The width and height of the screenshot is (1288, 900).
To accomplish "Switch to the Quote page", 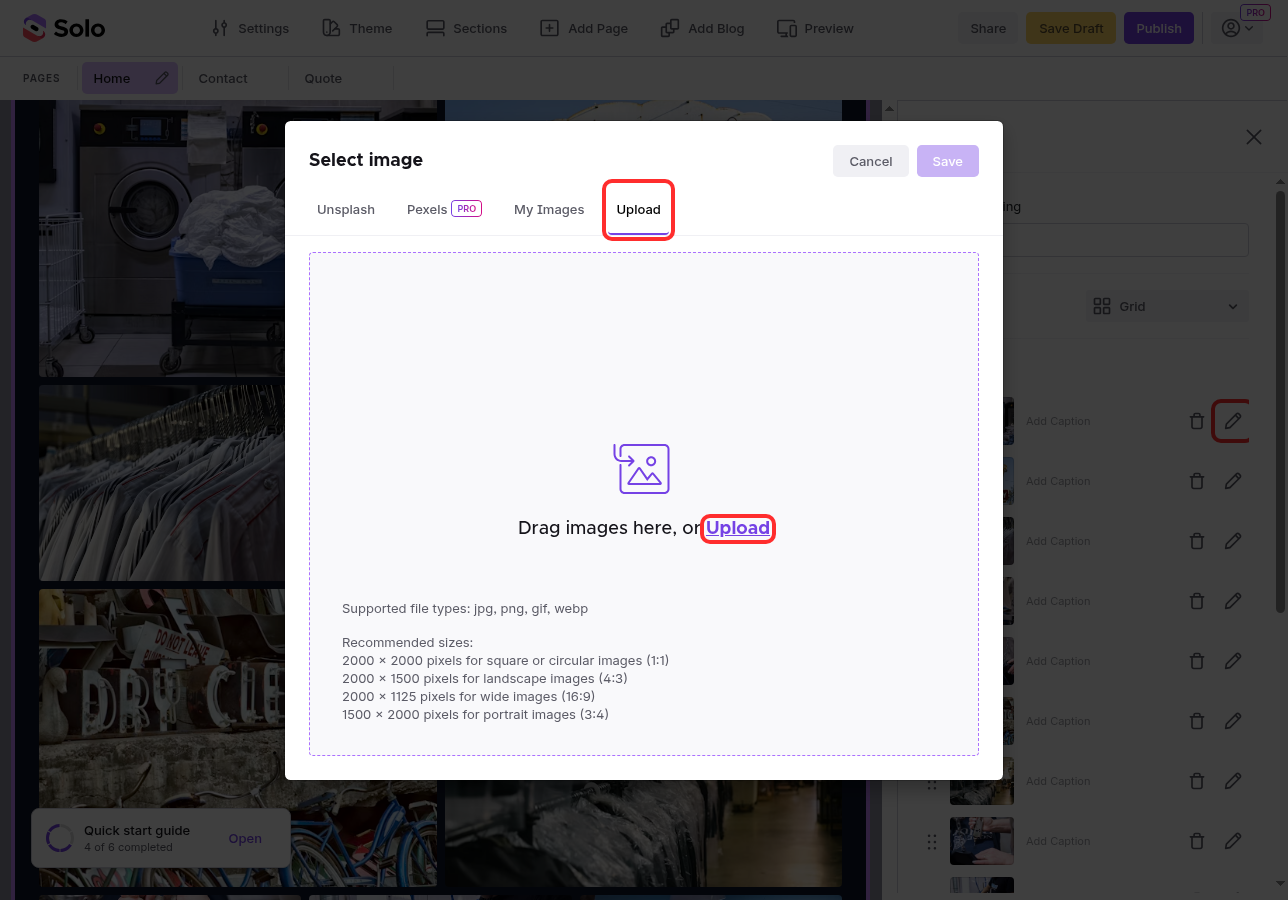I will pos(323,78).
